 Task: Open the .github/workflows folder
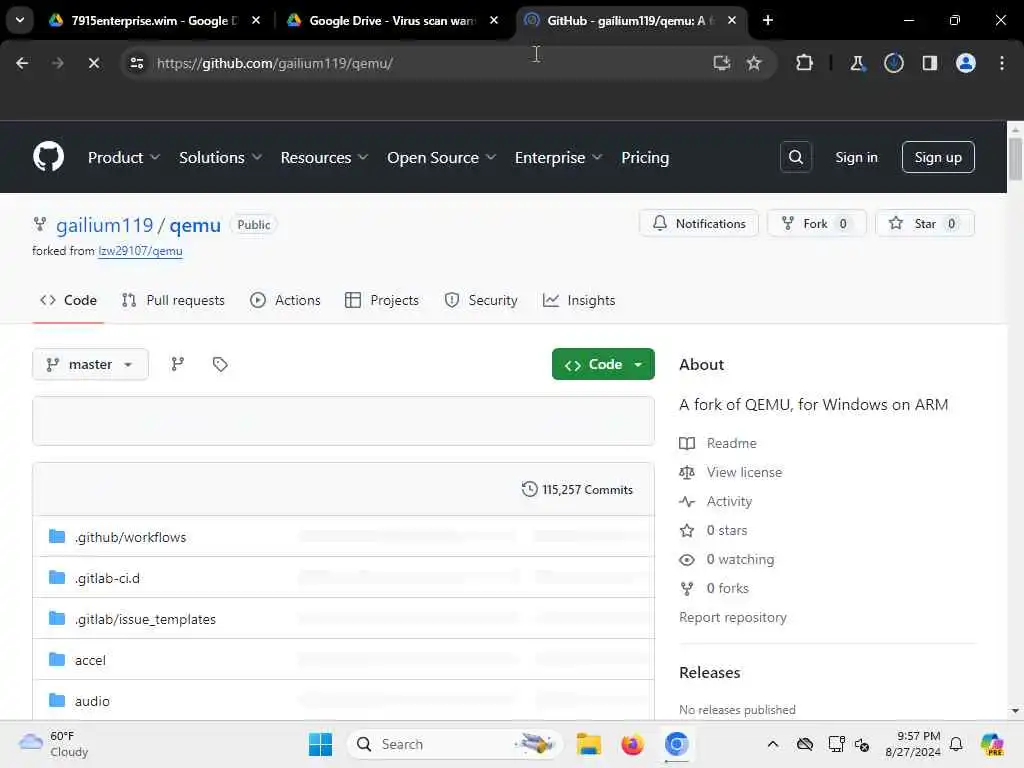pos(131,537)
